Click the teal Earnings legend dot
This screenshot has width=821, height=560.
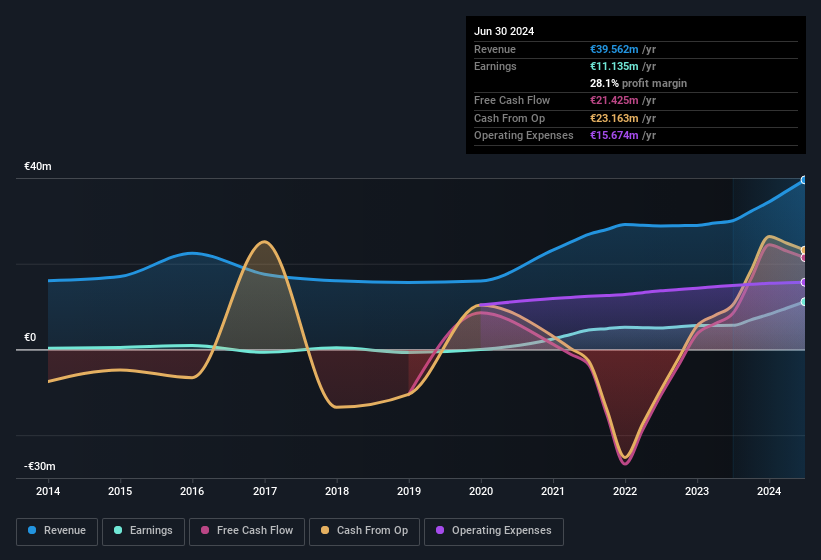click(118, 531)
